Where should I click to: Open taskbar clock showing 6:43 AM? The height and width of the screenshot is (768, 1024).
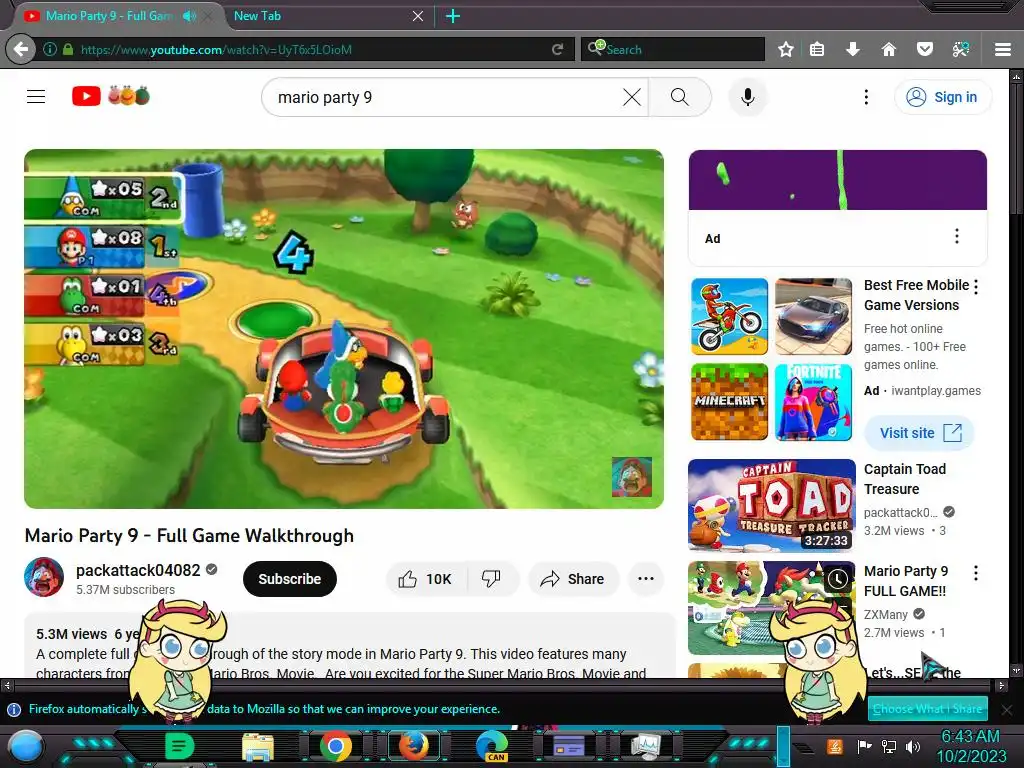click(970, 746)
